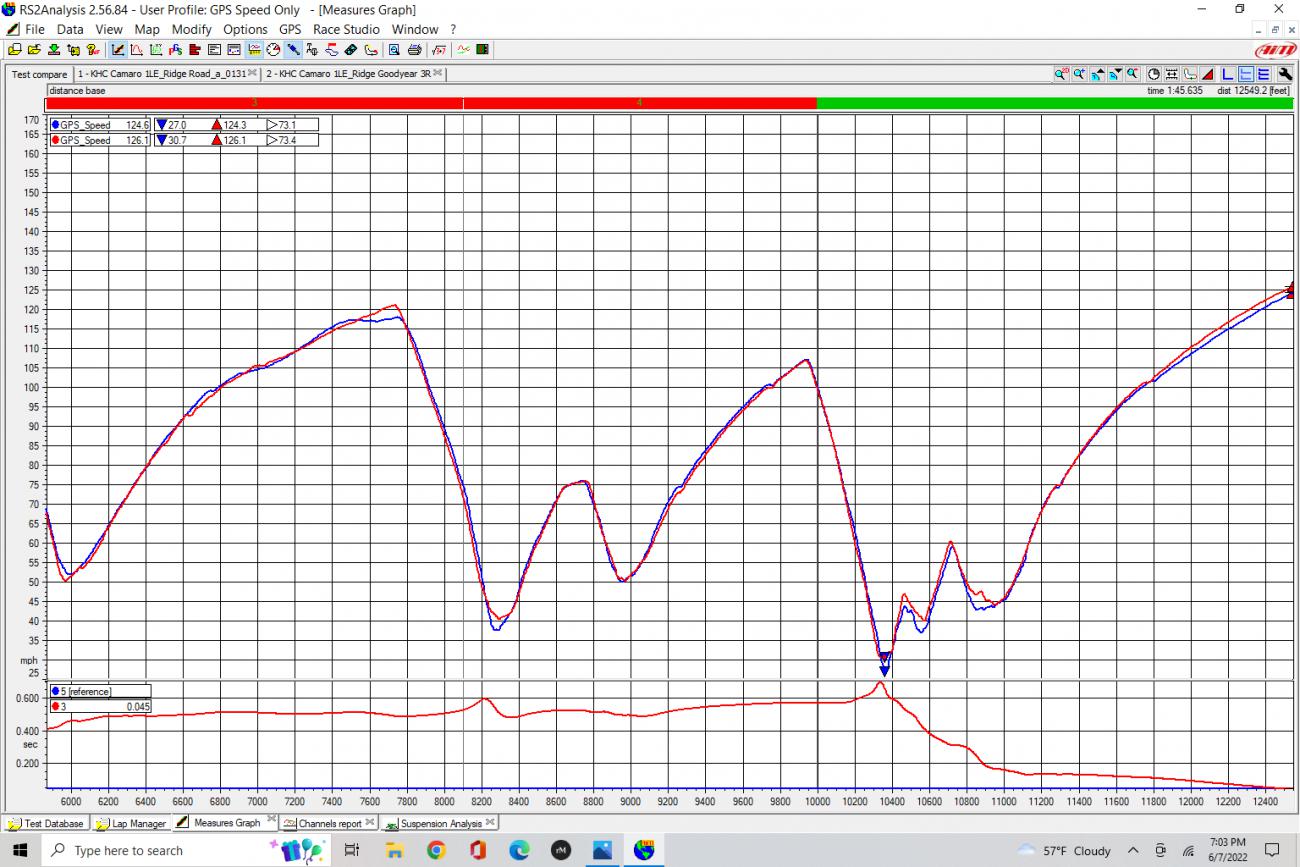Screen dimensions: 1300x867
Task: Open the File menu
Action: (x=34, y=29)
